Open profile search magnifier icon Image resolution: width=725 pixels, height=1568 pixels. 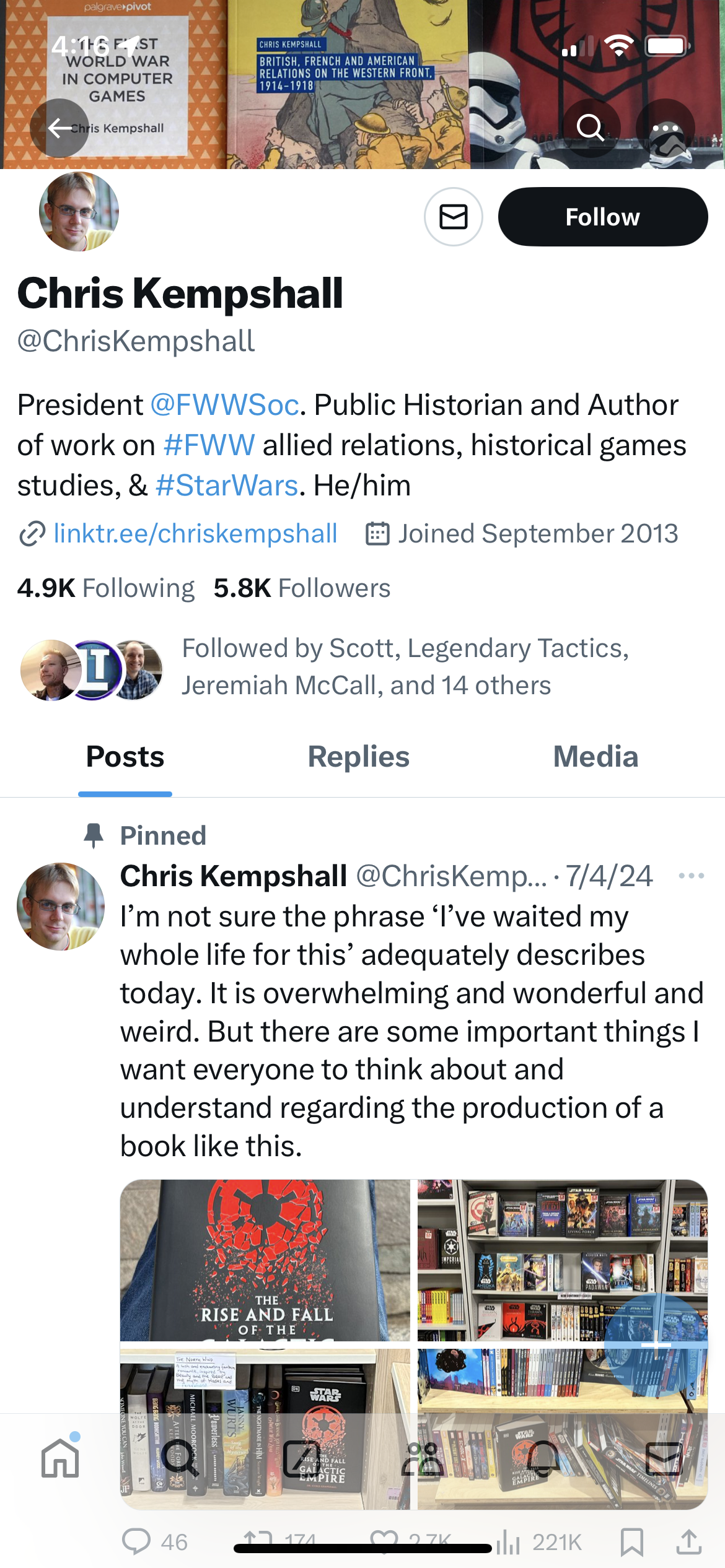[x=590, y=128]
